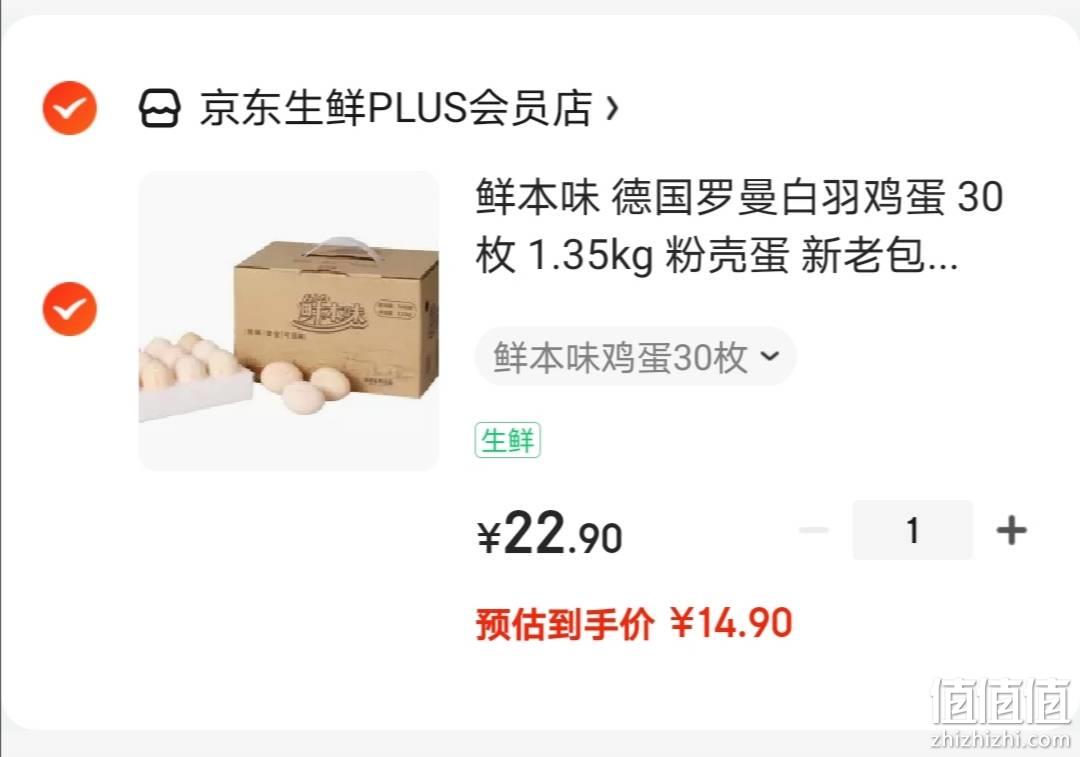Tap the second line of product title 粉壳蛋
Screen dimensions: 1080x757
pyautogui.click(x=727, y=256)
